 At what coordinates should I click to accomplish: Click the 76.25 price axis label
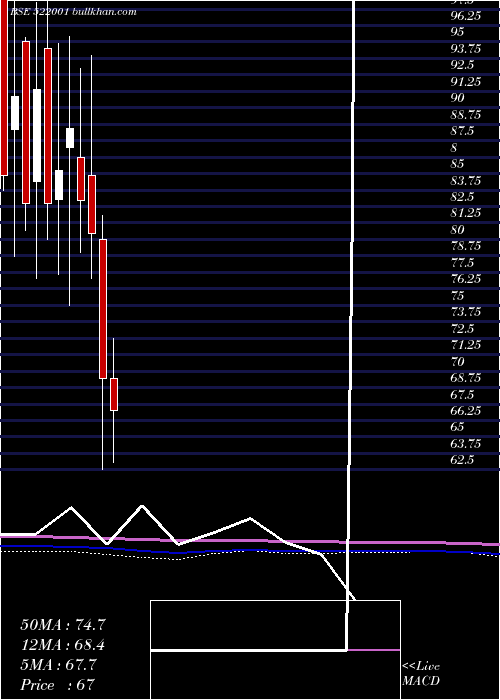[466, 279]
